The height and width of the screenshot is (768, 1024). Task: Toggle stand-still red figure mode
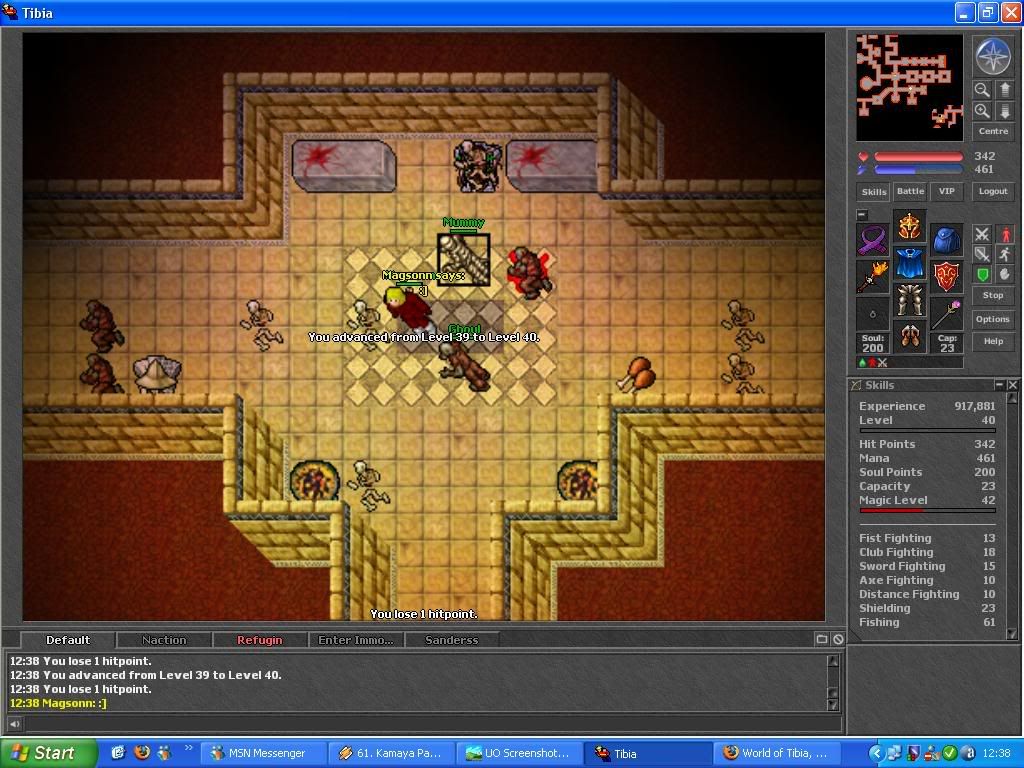(x=1004, y=234)
